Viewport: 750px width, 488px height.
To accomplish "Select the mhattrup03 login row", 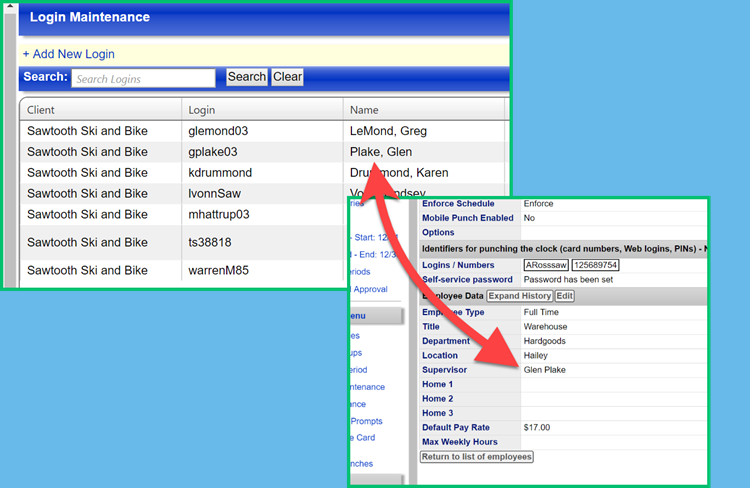I will pos(219,214).
